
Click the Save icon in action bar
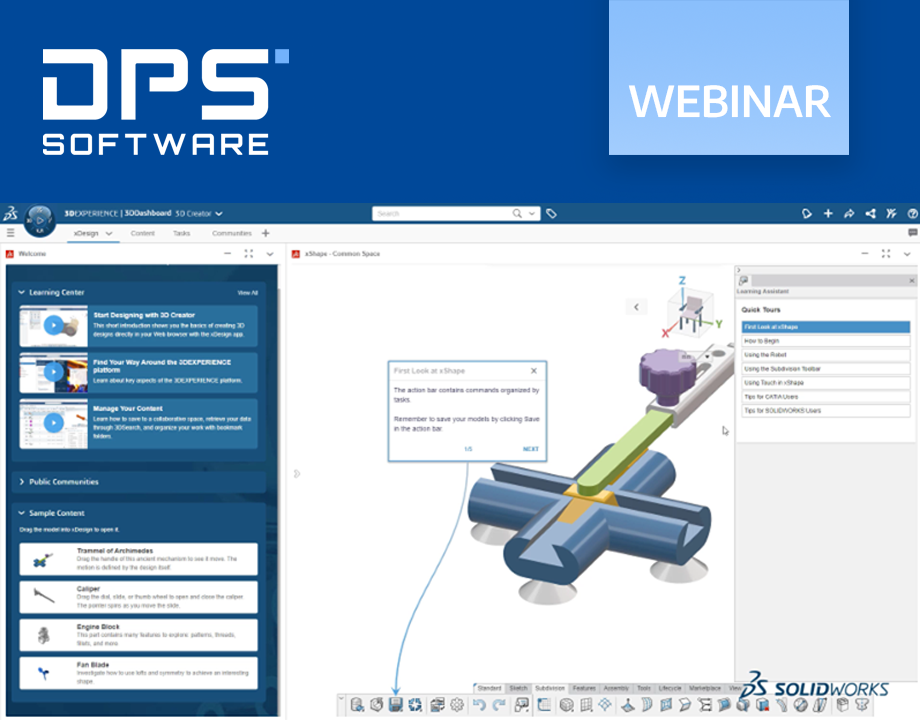point(395,705)
